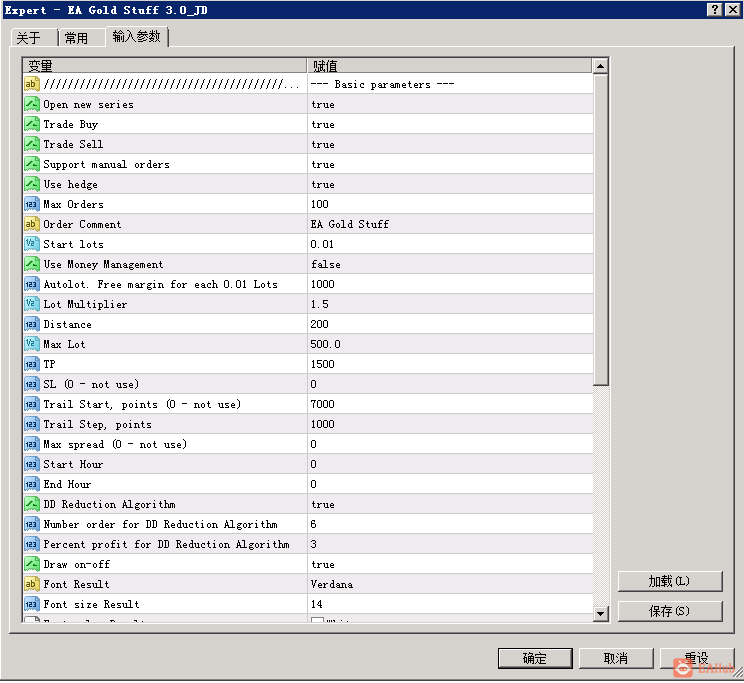This screenshot has height=683, width=744.
Task: Click the double icon beside Lot Multiplier
Action: coord(32,304)
